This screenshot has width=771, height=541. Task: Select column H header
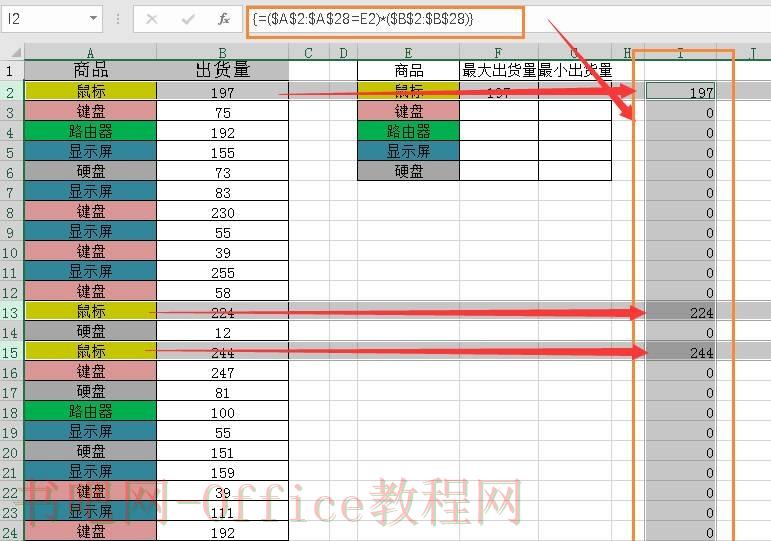(627, 52)
